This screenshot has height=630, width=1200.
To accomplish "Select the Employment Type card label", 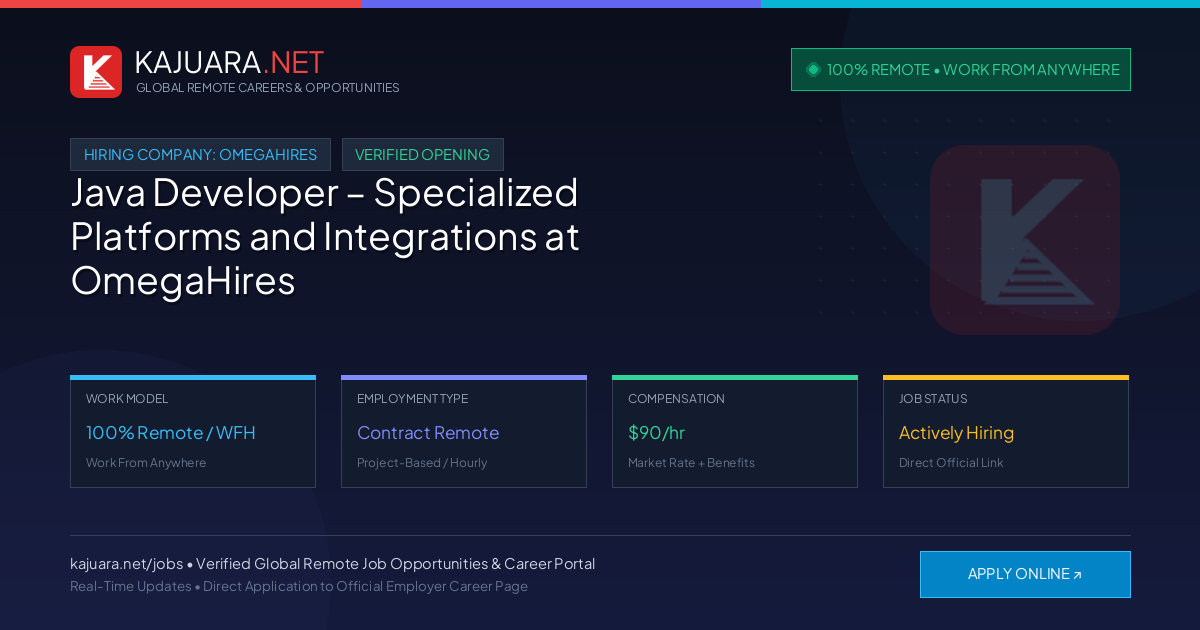I will [412, 399].
